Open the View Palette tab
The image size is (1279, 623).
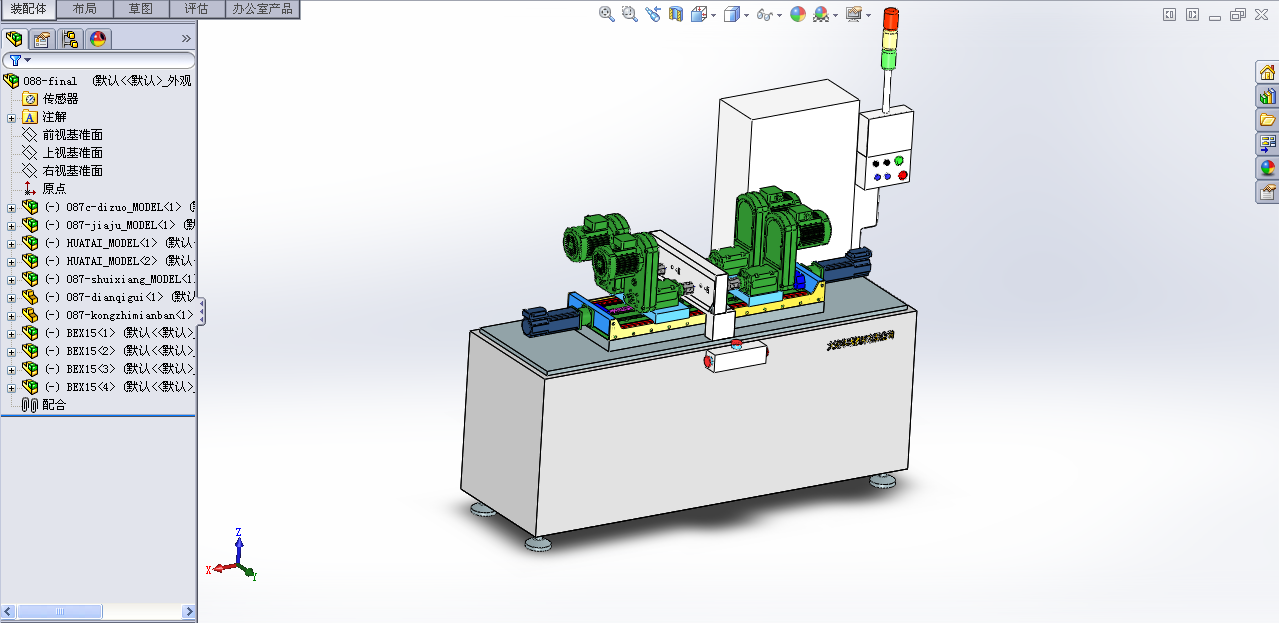coord(1267,144)
